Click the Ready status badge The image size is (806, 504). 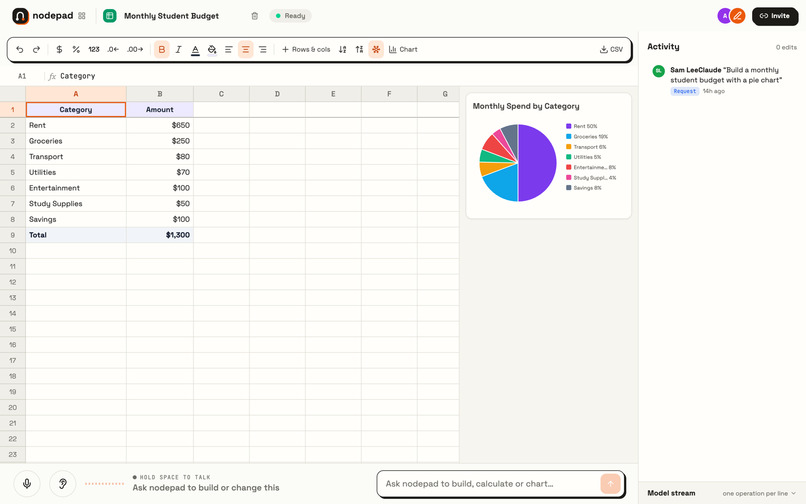(290, 16)
